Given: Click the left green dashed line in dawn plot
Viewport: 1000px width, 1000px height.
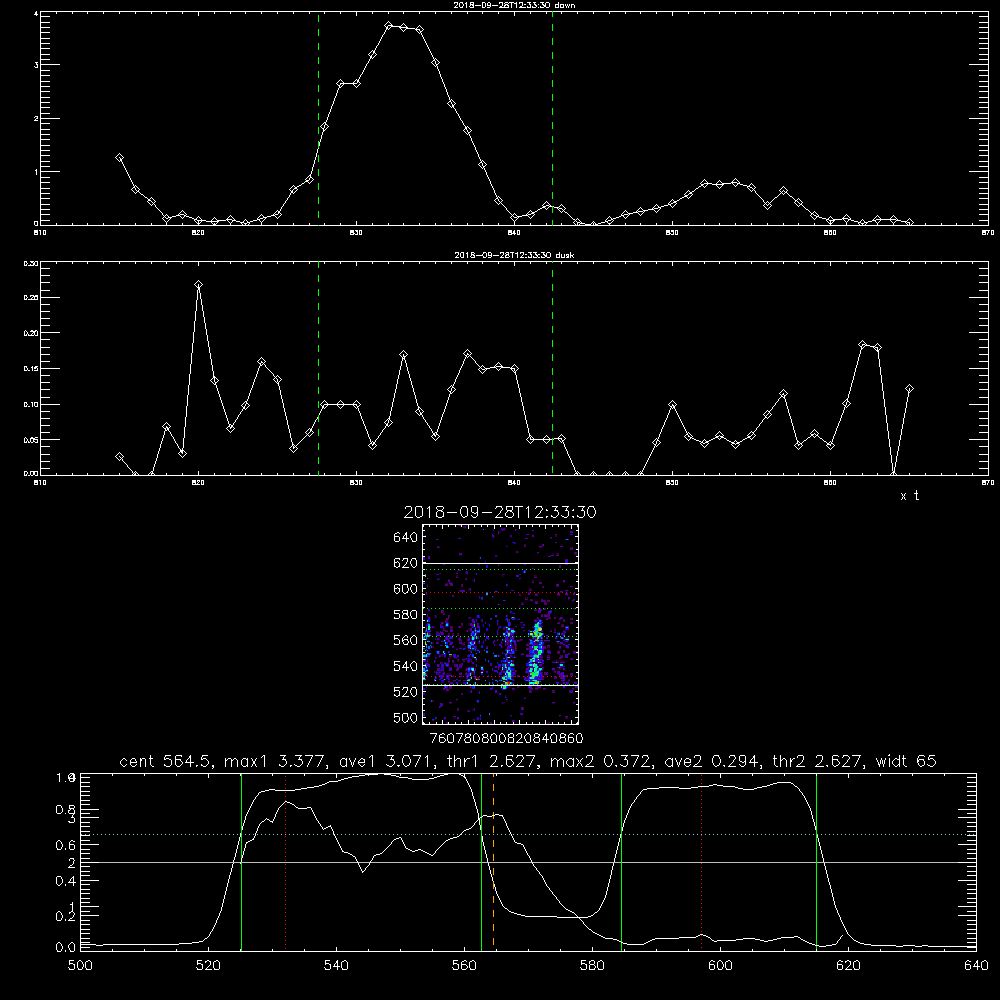Looking at the screenshot, I should [x=318, y=118].
